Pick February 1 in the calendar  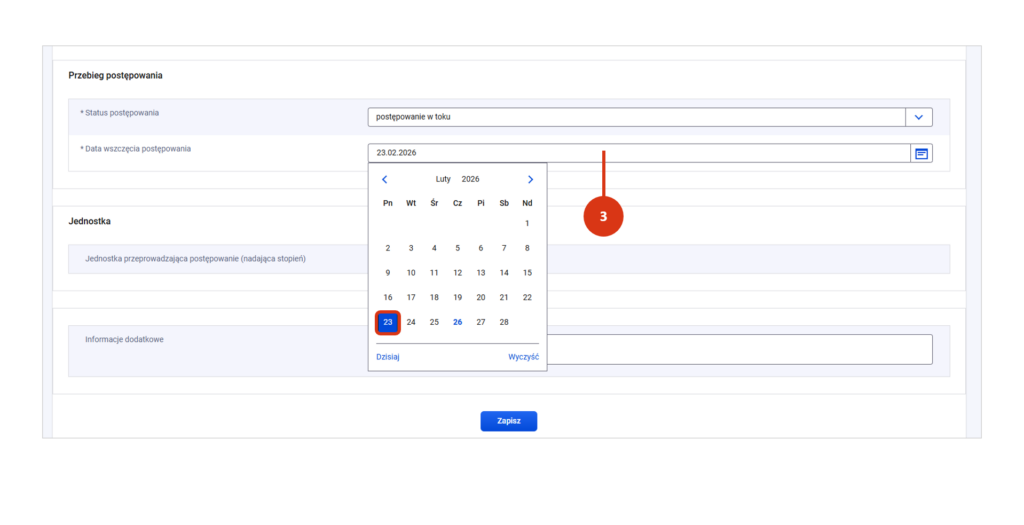(527, 223)
